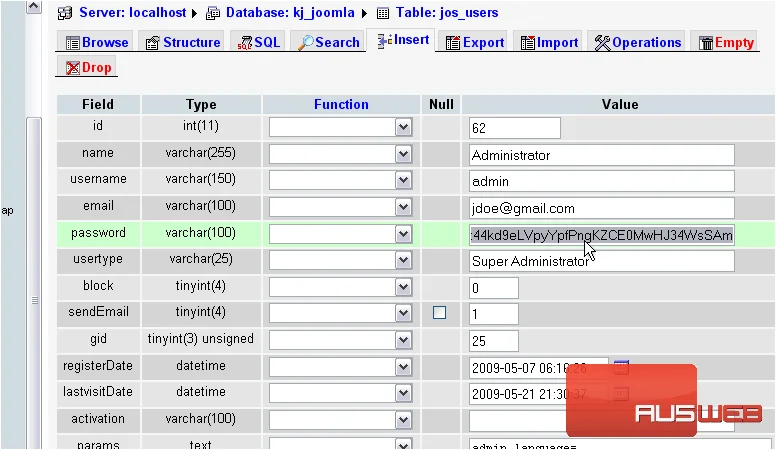Image resolution: width=776 pixels, height=450 pixels.
Task: Click the username value field 'admin'
Action: [x=602, y=181]
